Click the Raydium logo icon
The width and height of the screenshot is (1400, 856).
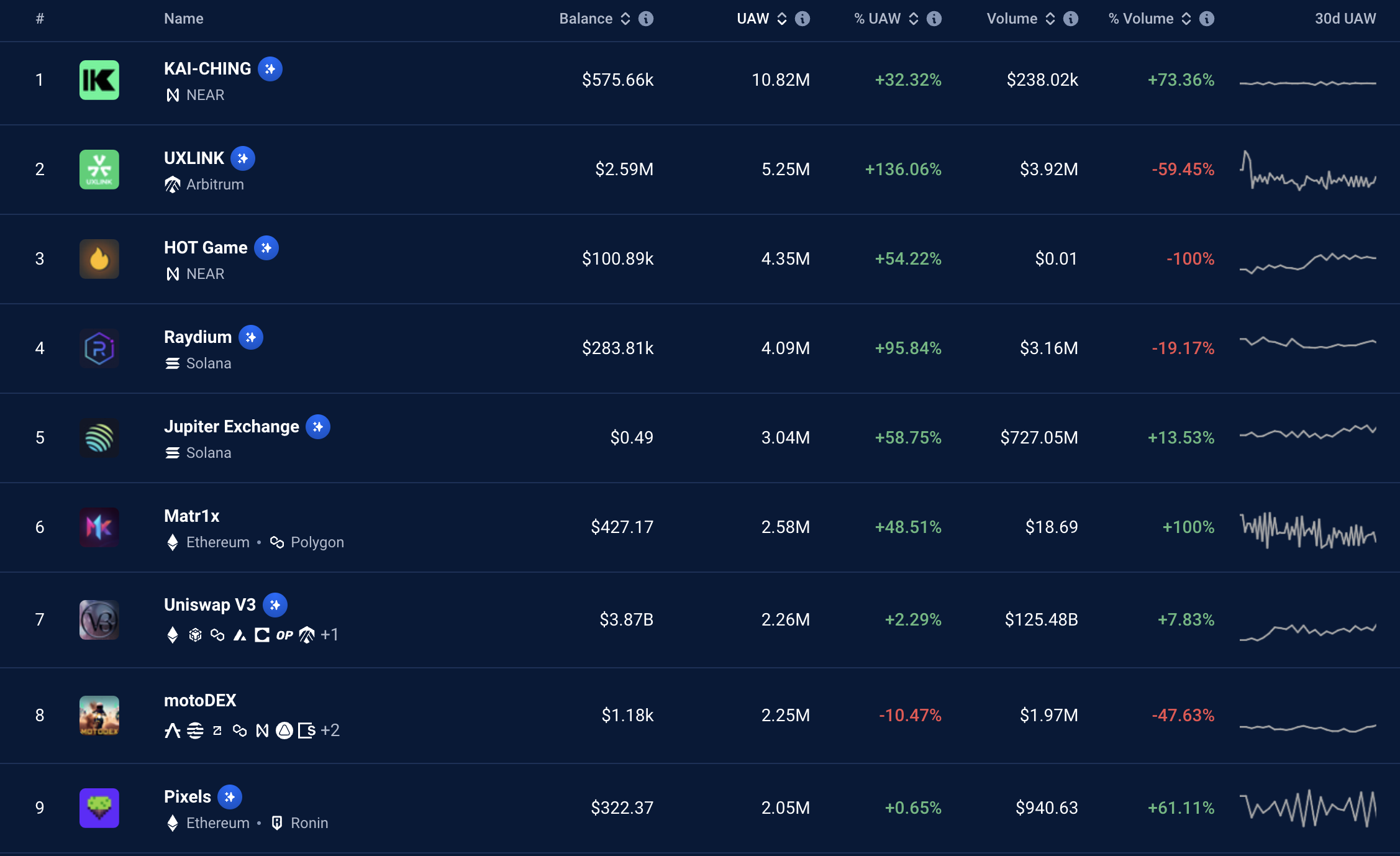[x=99, y=348]
